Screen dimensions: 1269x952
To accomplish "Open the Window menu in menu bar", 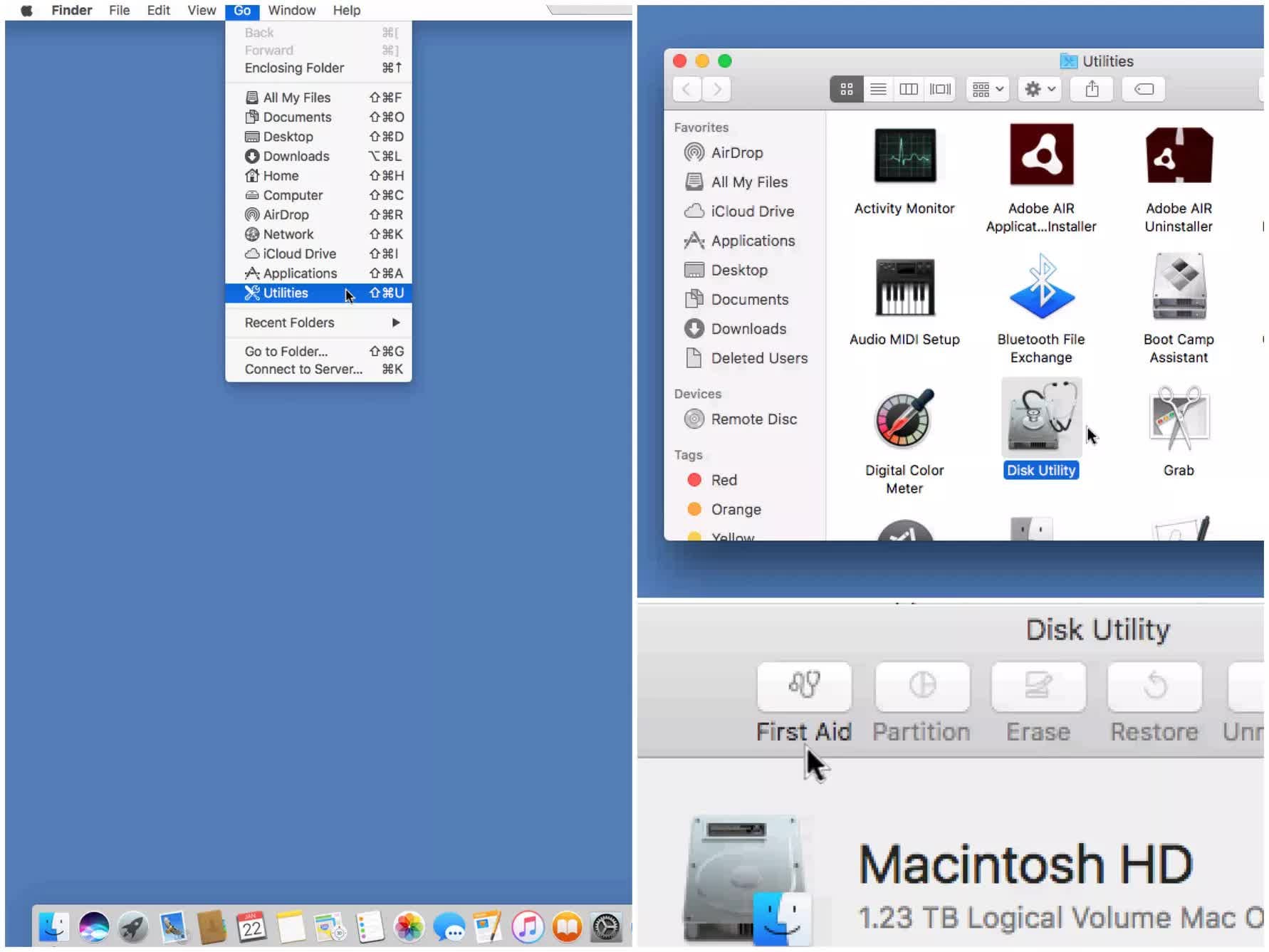I will (x=292, y=10).
